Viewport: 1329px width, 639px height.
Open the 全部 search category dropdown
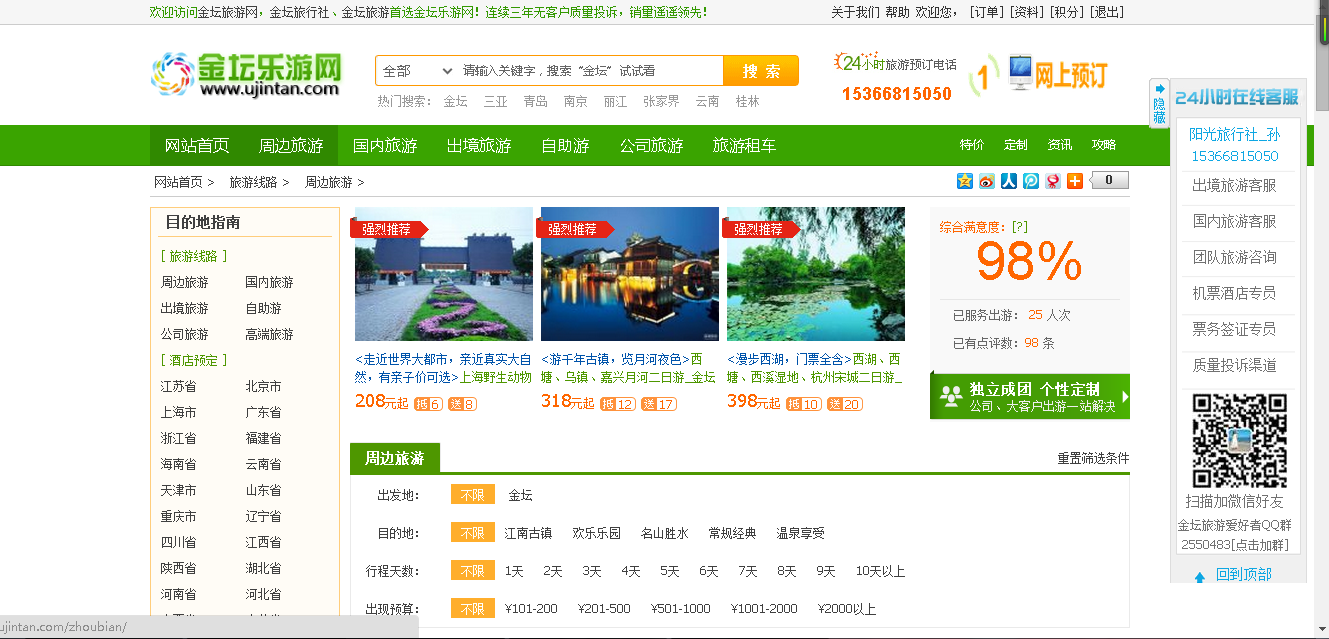click(417, 71)
